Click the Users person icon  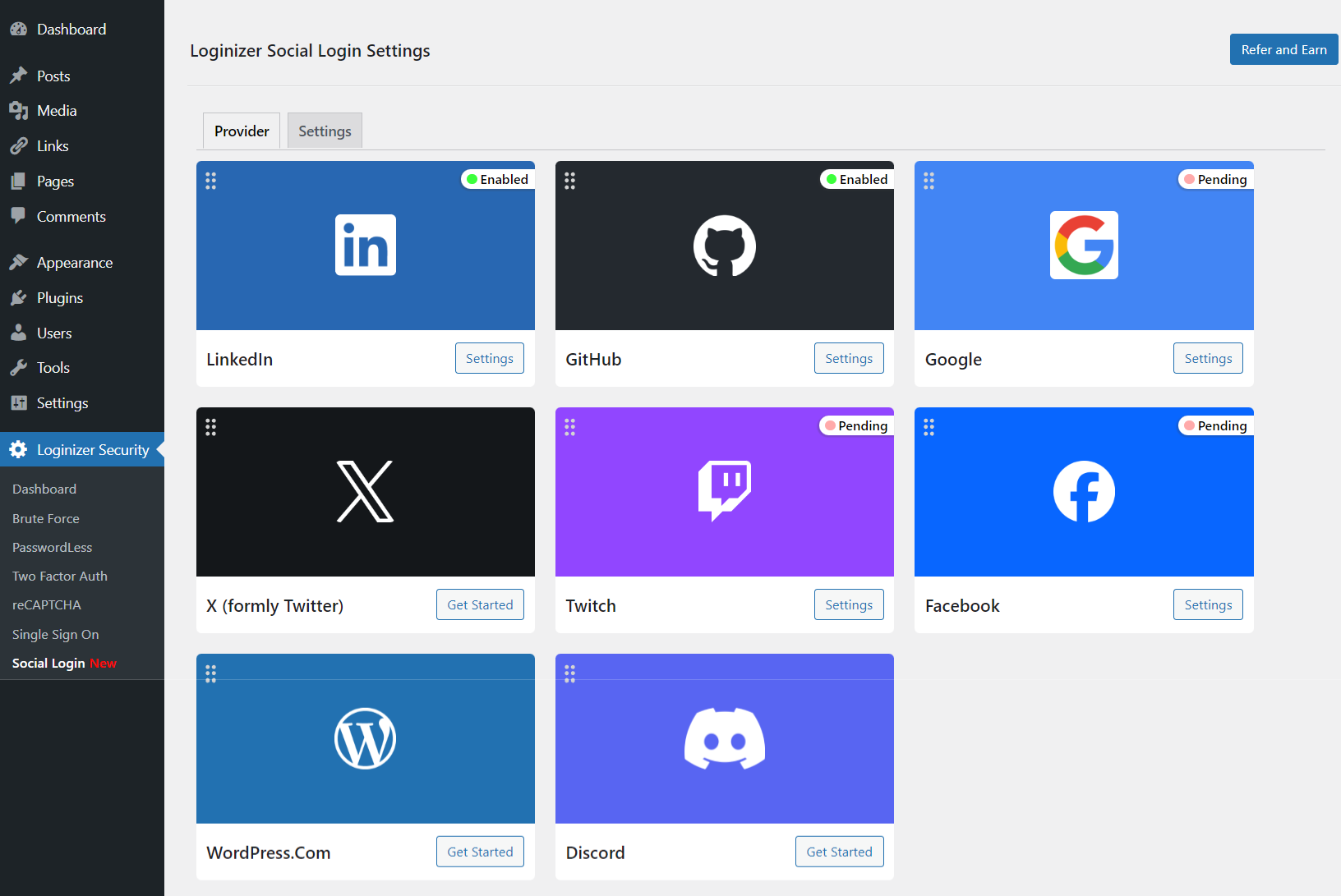click(x=18, y=333)
